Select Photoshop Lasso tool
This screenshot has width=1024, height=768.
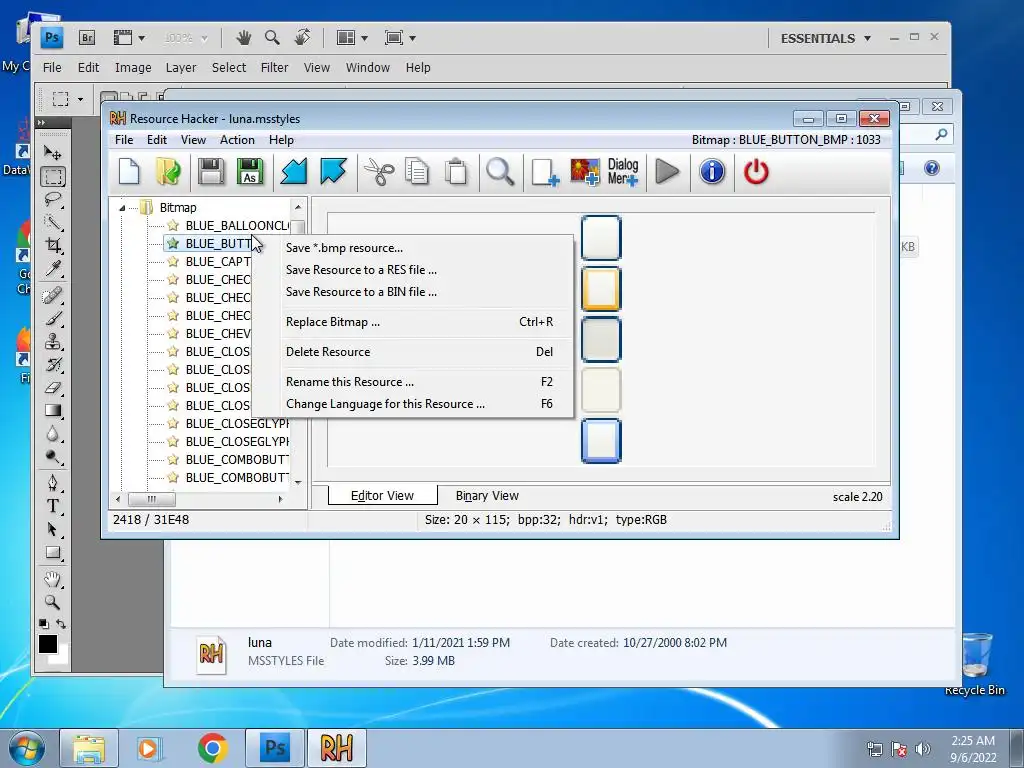pos(53,199)
